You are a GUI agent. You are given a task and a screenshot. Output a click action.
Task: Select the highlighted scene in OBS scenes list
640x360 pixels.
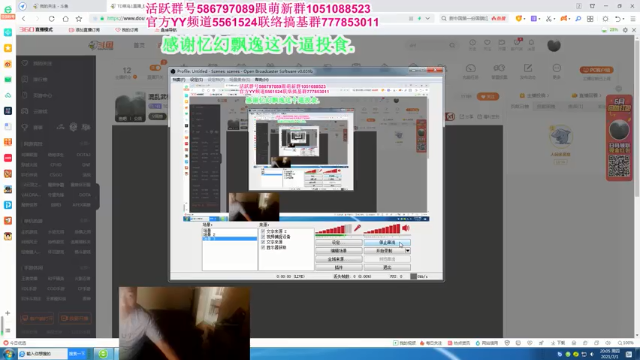coord(230,238)
